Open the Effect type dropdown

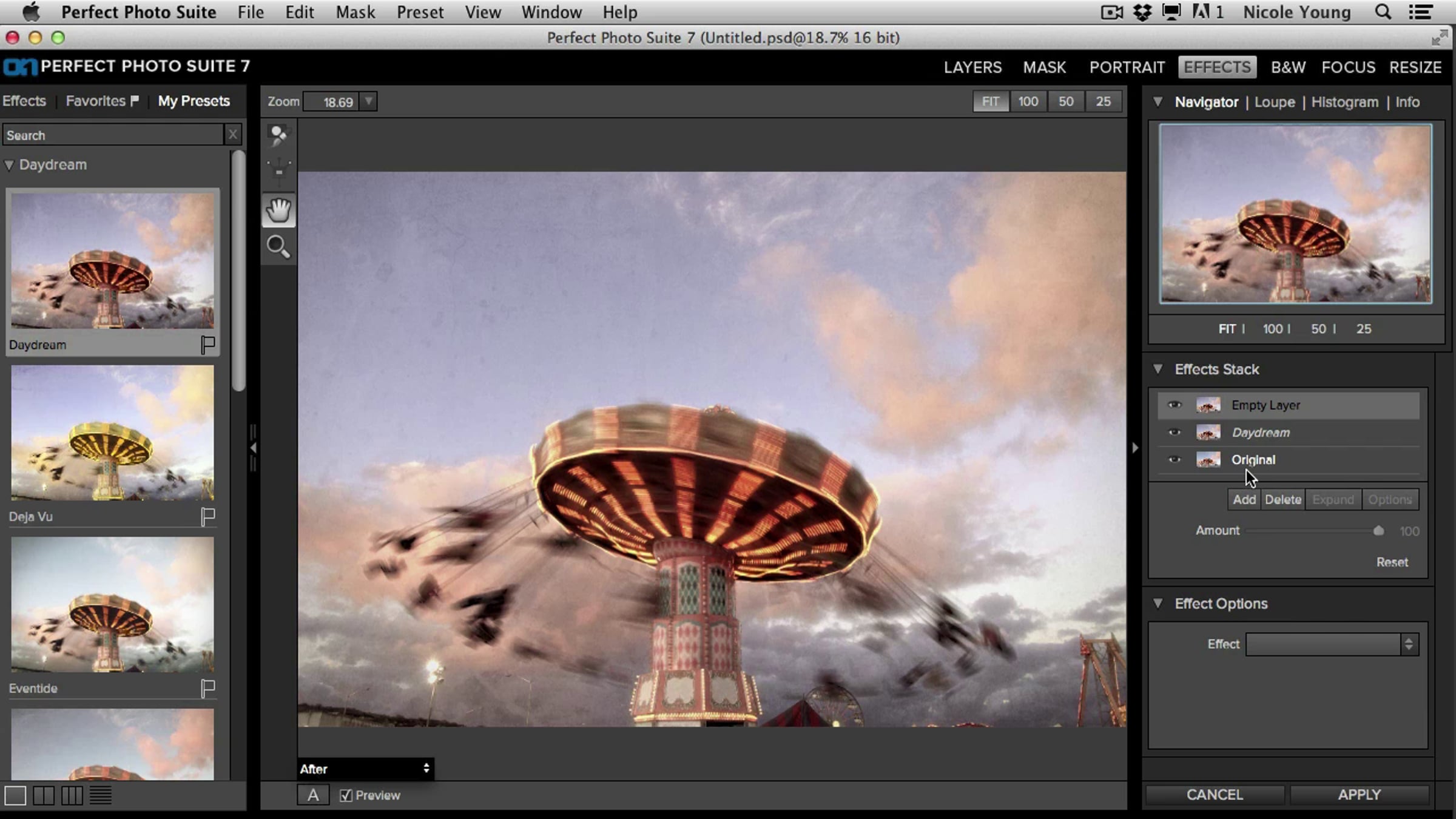(x=1332, y=644)
